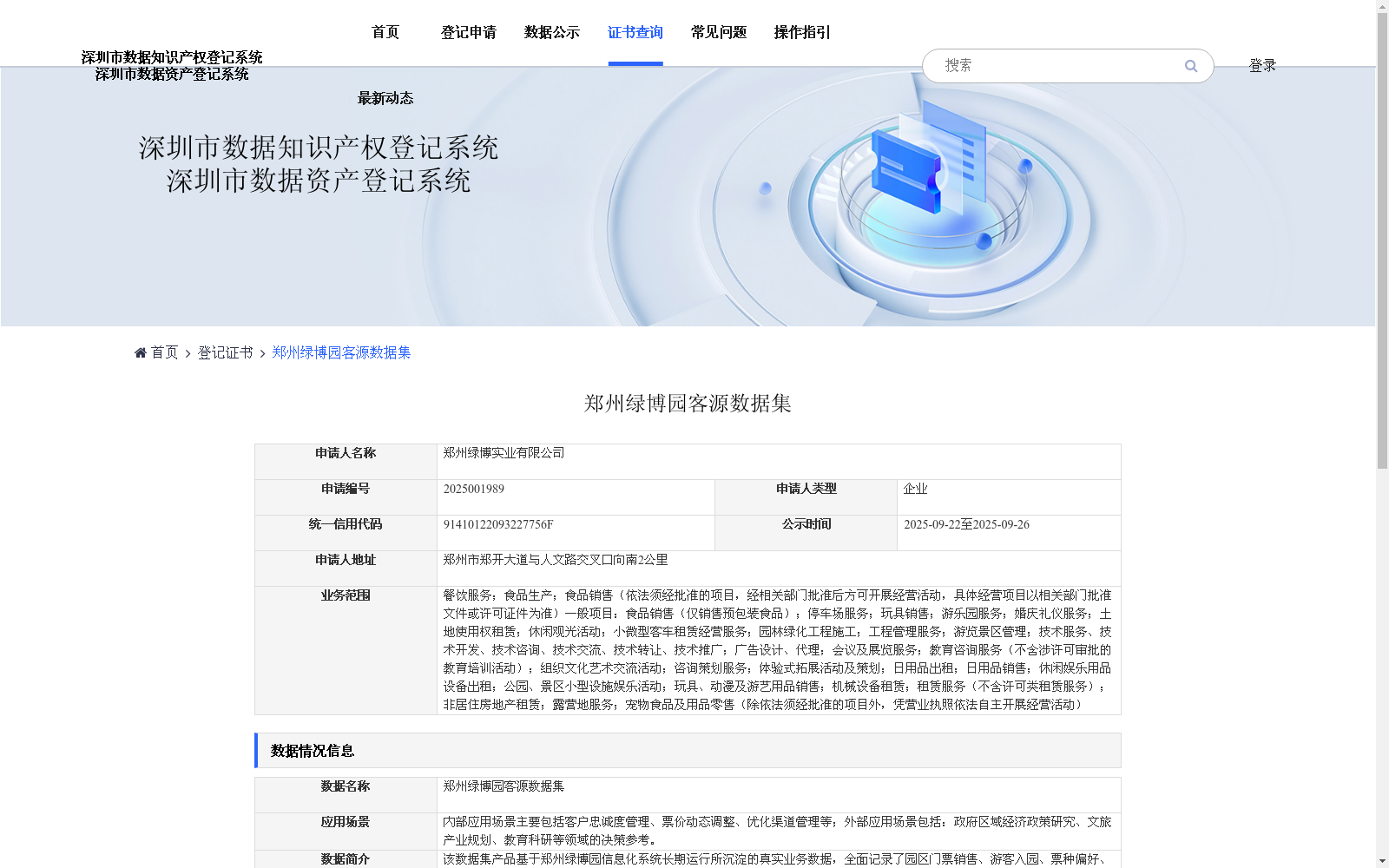The height and width of the screenshot is (868, 1389).
Task: Click the page heading 郑州绿博园客源数据集
Action: pyautogui.click(x=688, y=404)
